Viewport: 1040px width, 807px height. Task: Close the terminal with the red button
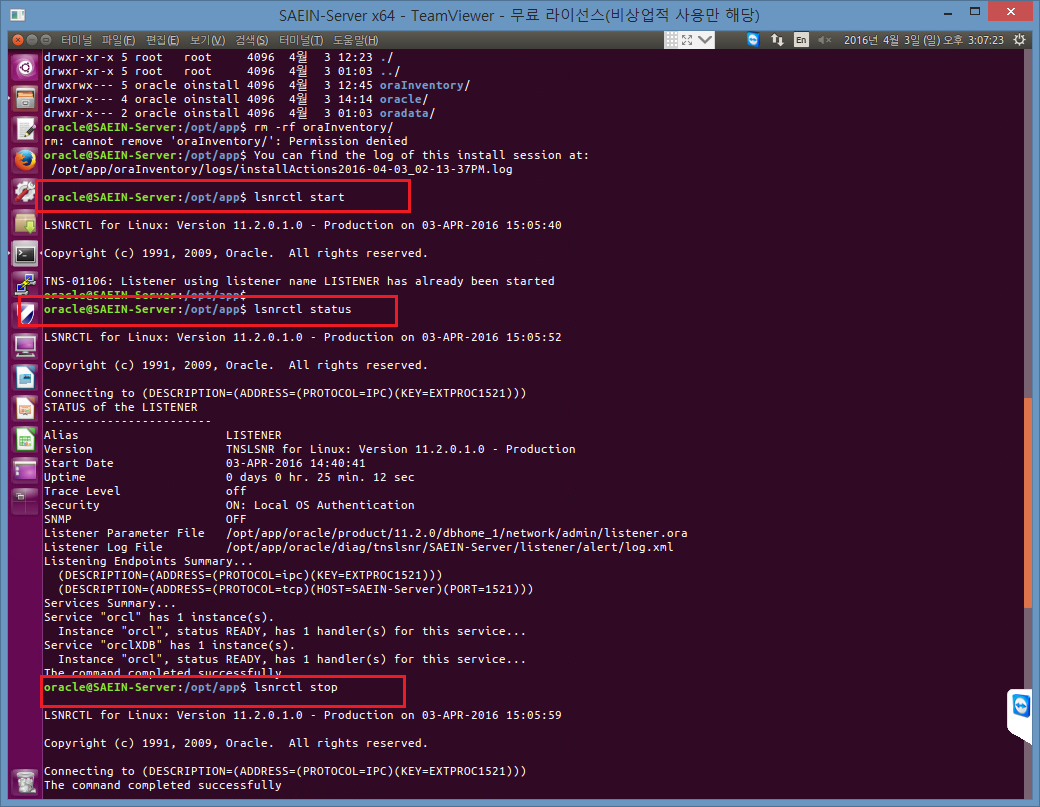coord(18,40)
